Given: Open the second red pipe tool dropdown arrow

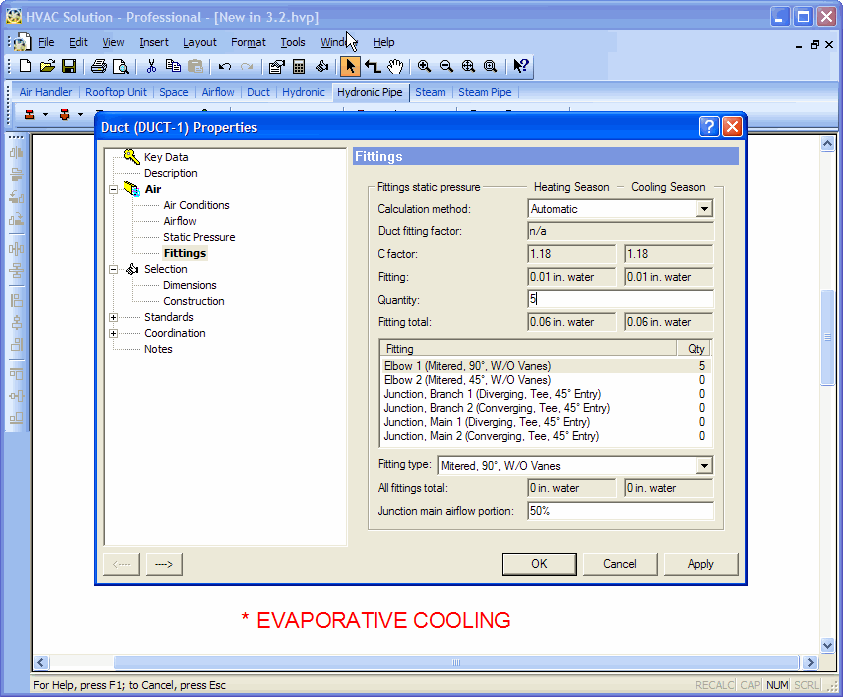Looking at the screenshot, I should pos(80,115).
